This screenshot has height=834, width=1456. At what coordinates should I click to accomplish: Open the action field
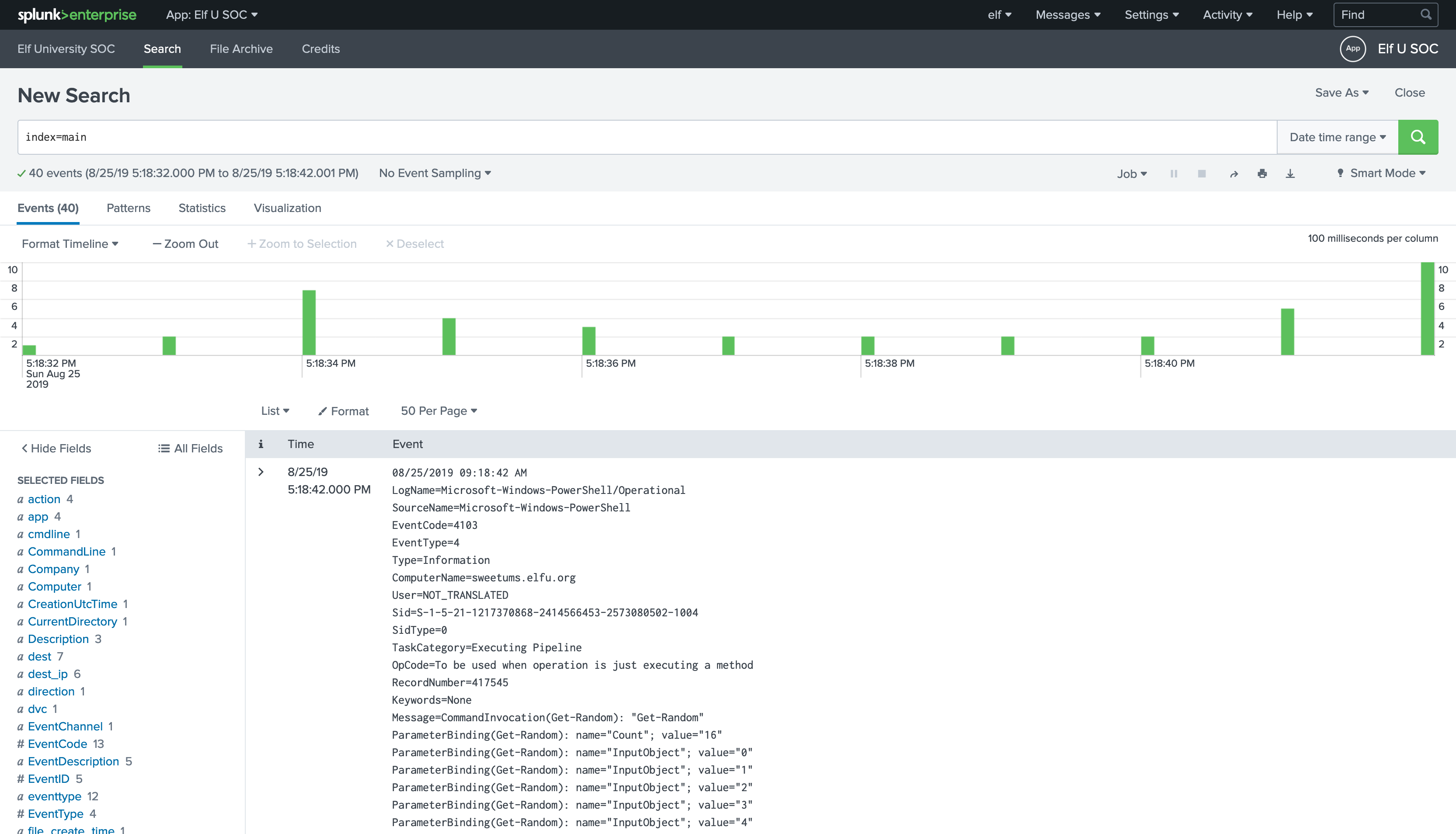coord(44,499)
